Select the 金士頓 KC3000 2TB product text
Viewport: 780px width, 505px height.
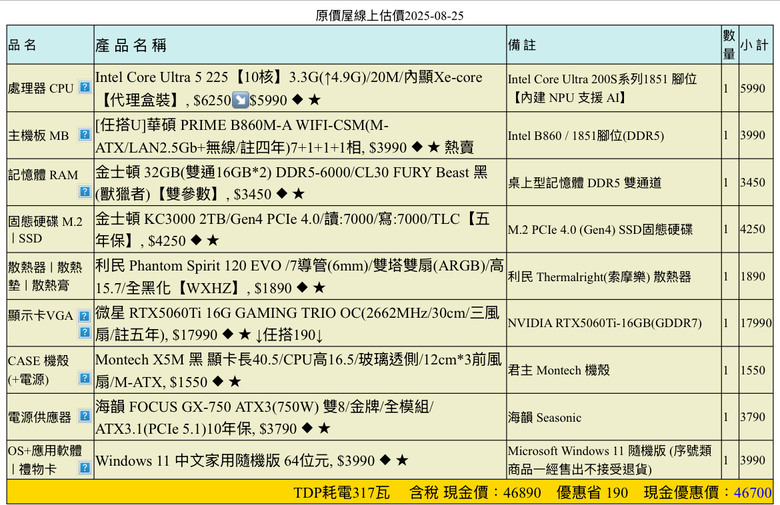coord(292,229)
